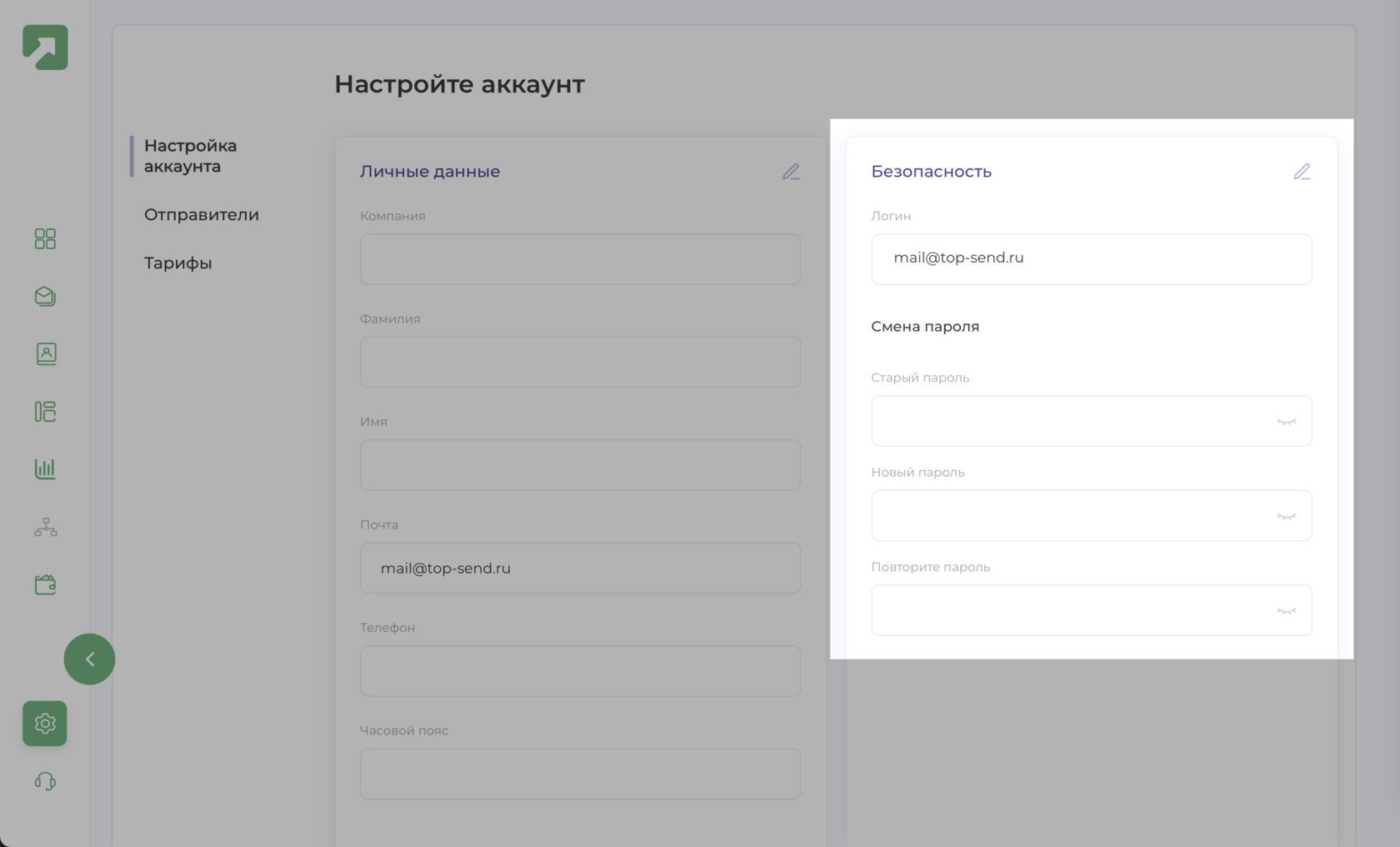The image size is (1400, 847).
Task: Collapse sidebar with green chevron button
Action: 89,659
